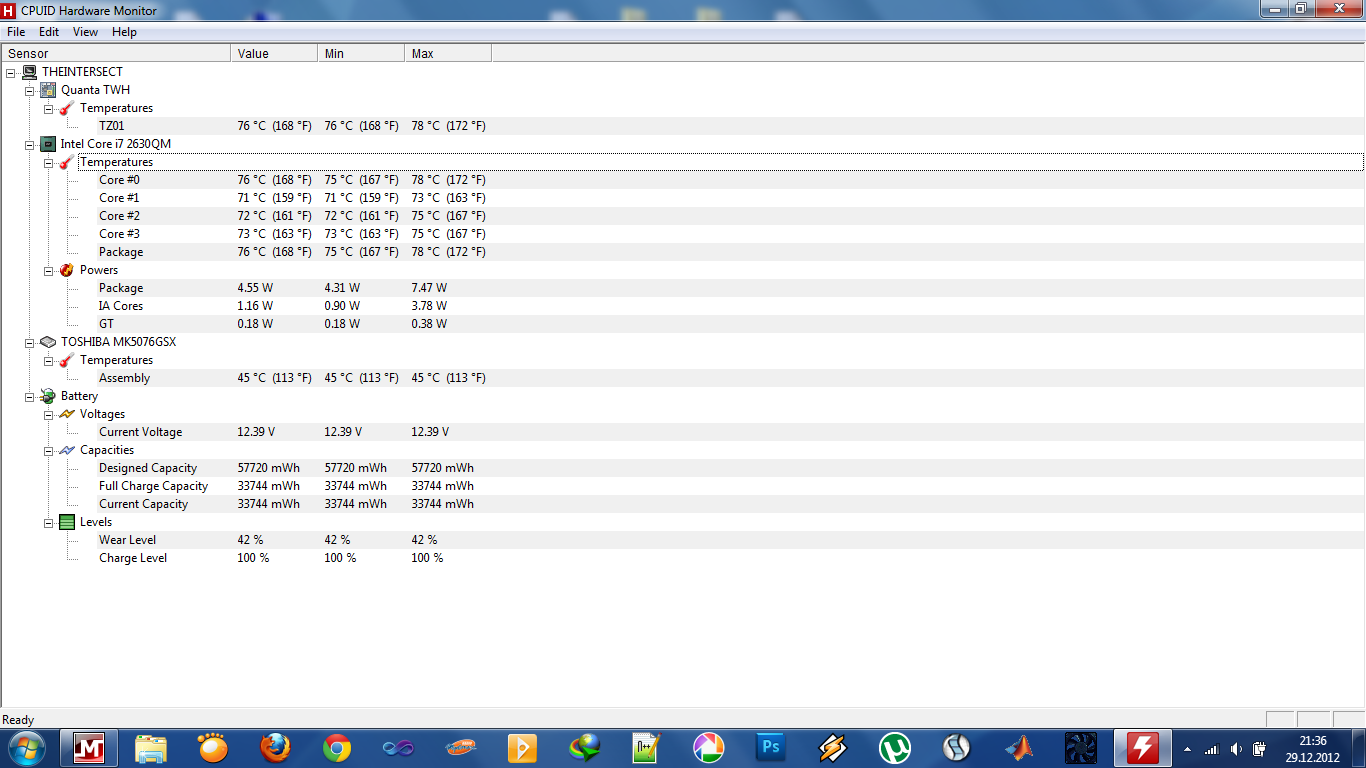Viewport: 1366px width, 768px height.
Task: Open uTorrent from the taskbar
Action: click(x=894, y=747)
